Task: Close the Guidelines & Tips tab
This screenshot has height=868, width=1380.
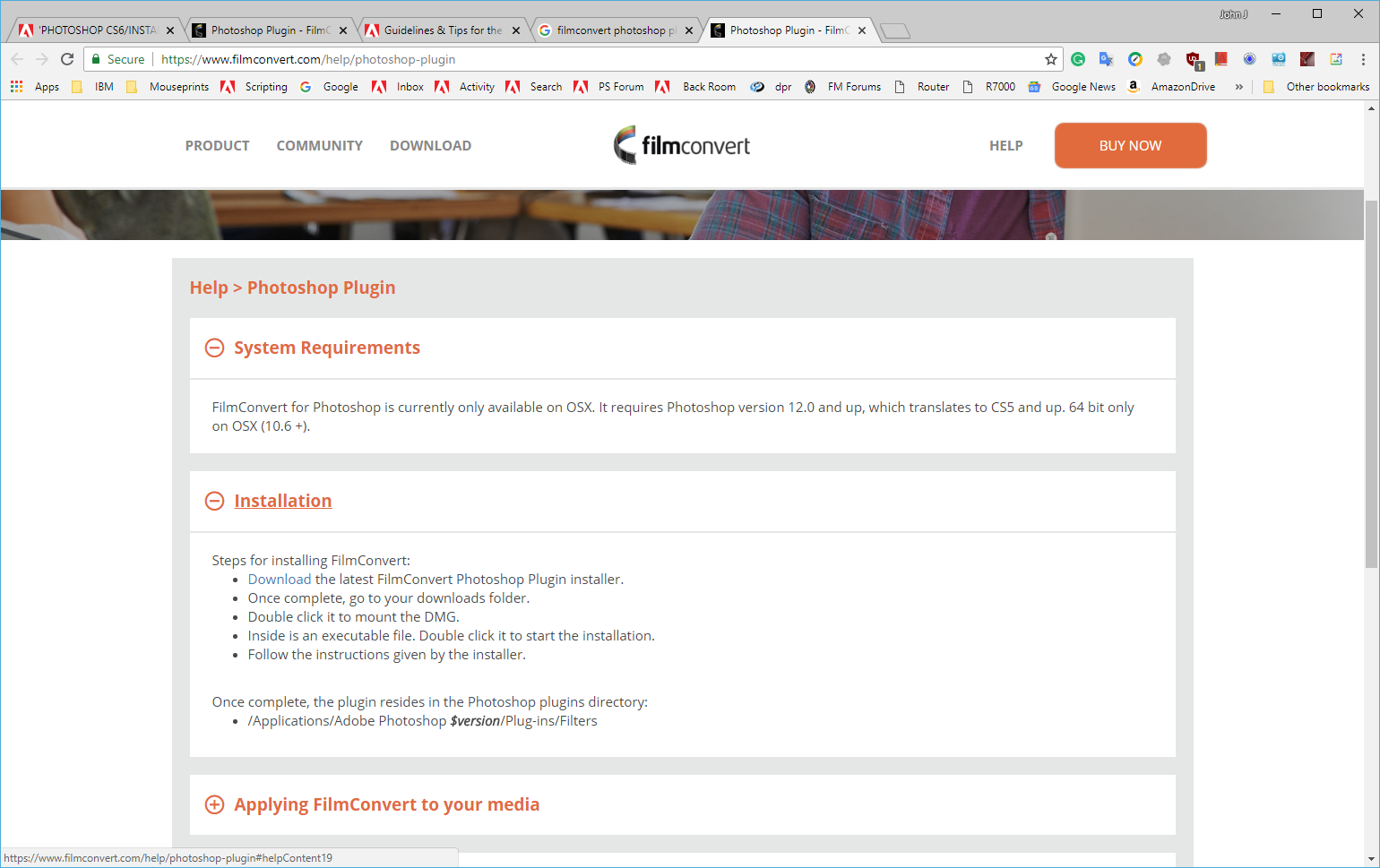Action: click(x=516, y=30)
